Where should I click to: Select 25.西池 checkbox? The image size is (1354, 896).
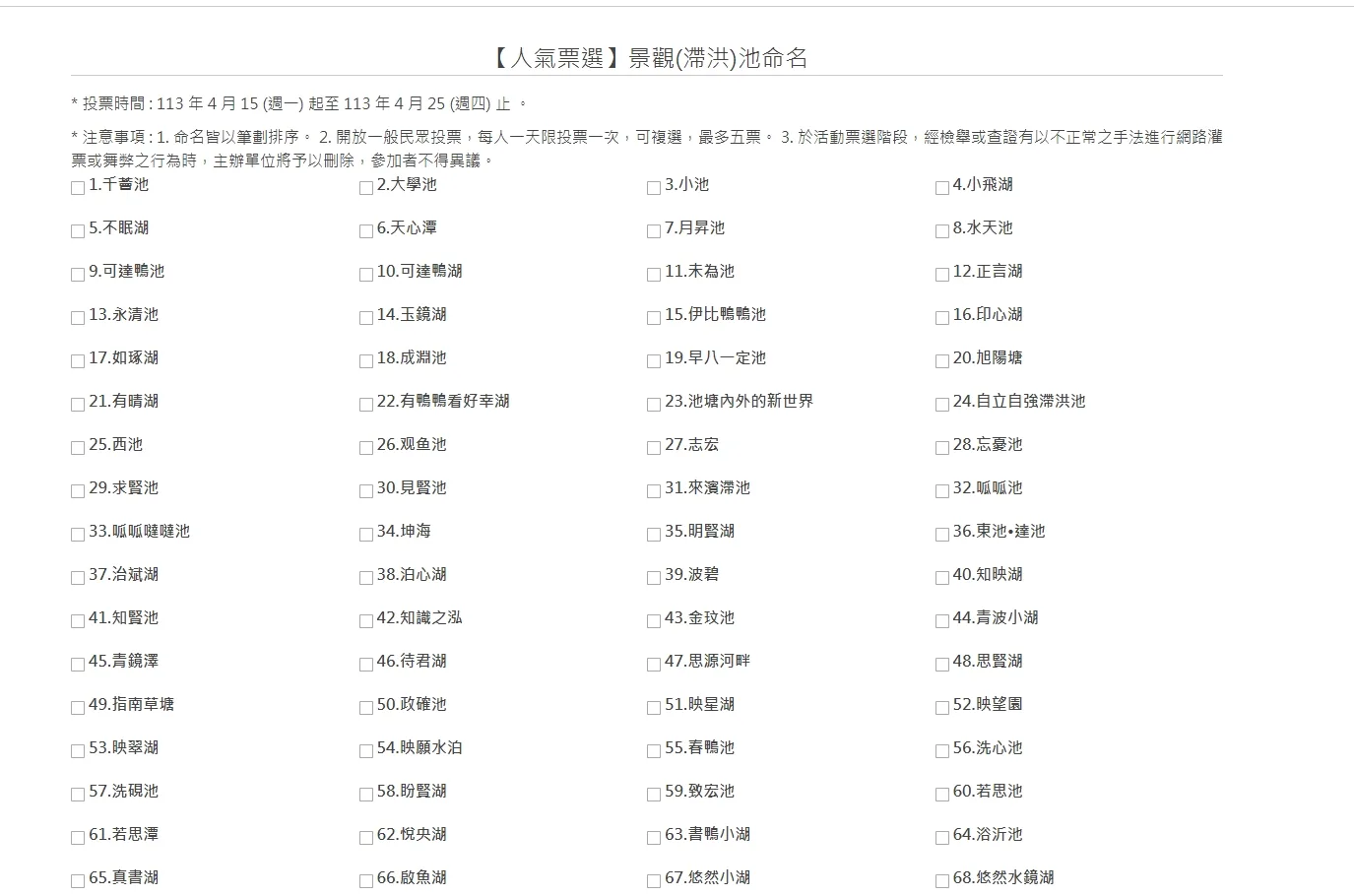pyautogui.click(x=78, y=448)
